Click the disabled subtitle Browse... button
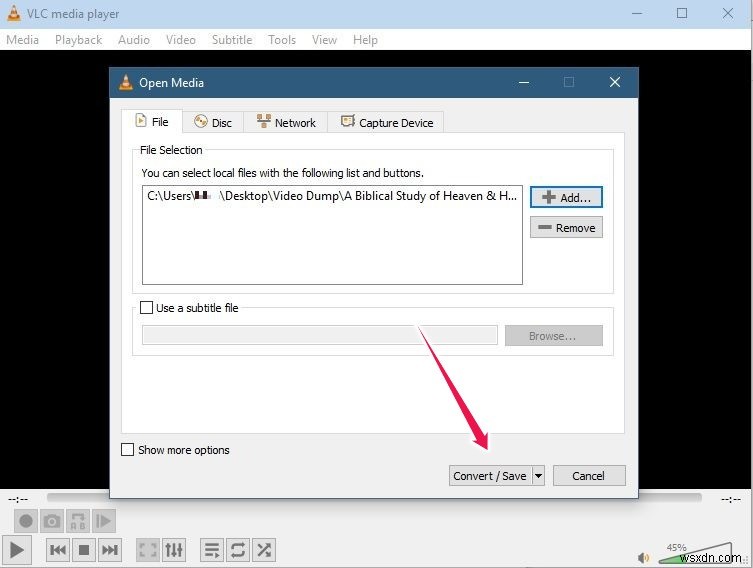 [553, 336]
